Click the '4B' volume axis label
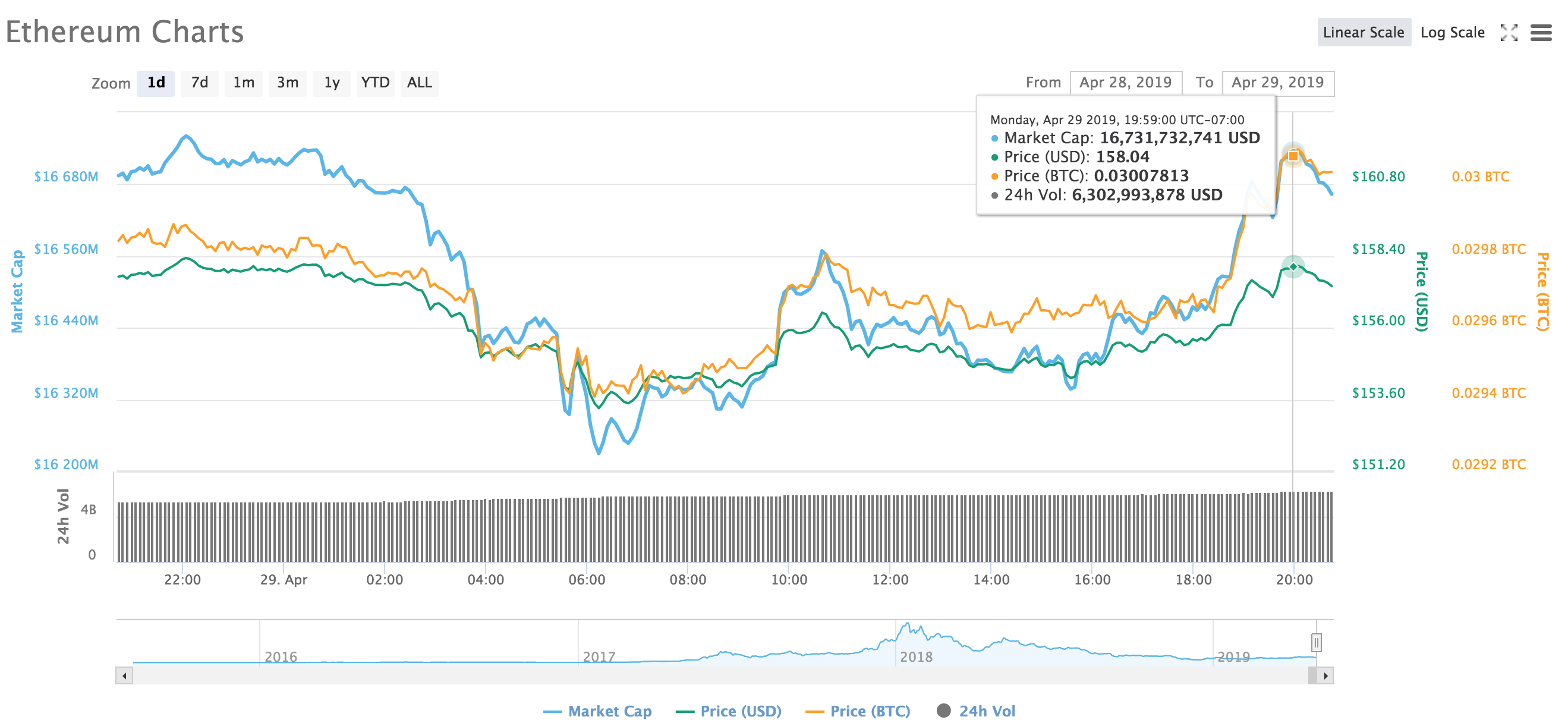The height and width of the screenshot is (723, 1568). (88, 510)
